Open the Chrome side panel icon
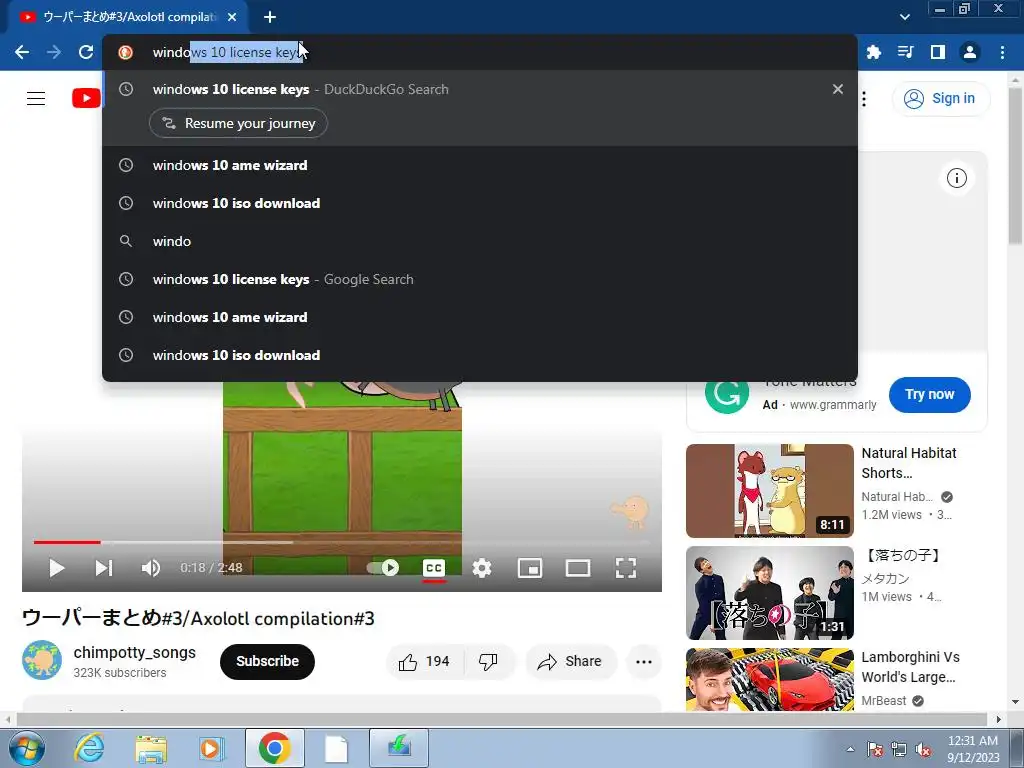Screen dimensions: 1024x768 pos(938,52)
